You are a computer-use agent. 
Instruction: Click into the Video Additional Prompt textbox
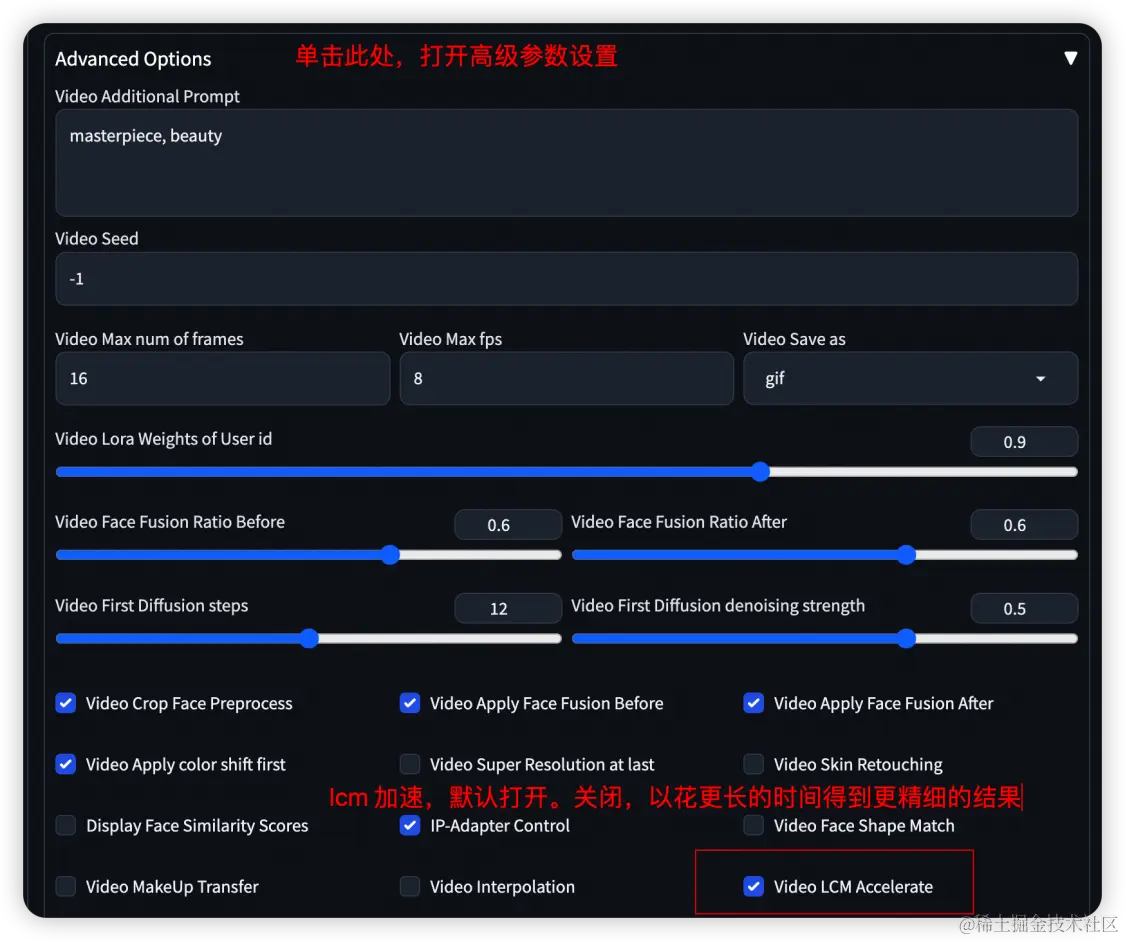(566, 163)
